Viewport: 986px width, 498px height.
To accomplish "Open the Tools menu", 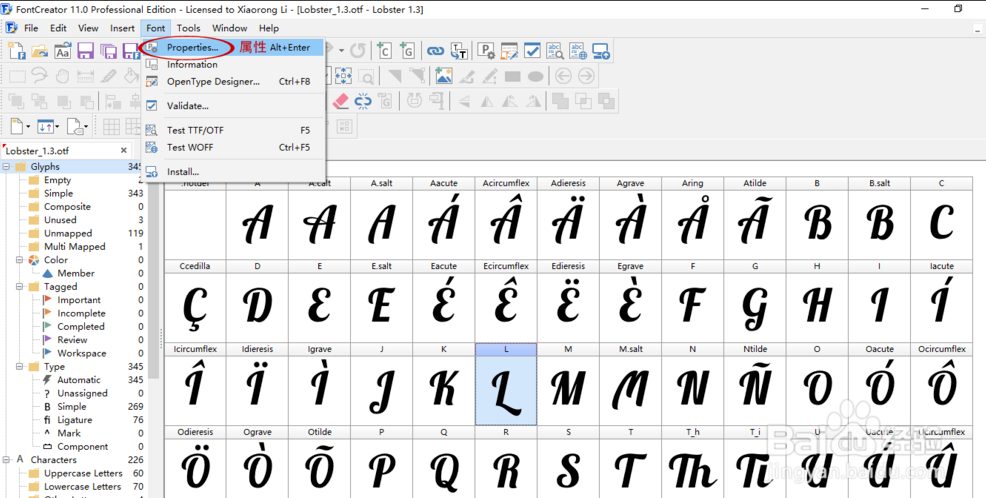I will pos(188,28).
